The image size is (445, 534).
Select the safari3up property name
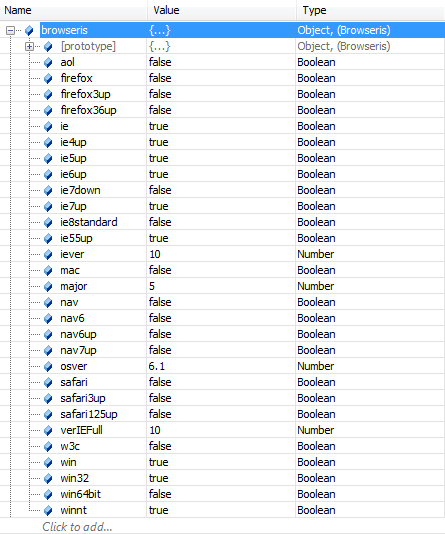[x=83, y=398]
